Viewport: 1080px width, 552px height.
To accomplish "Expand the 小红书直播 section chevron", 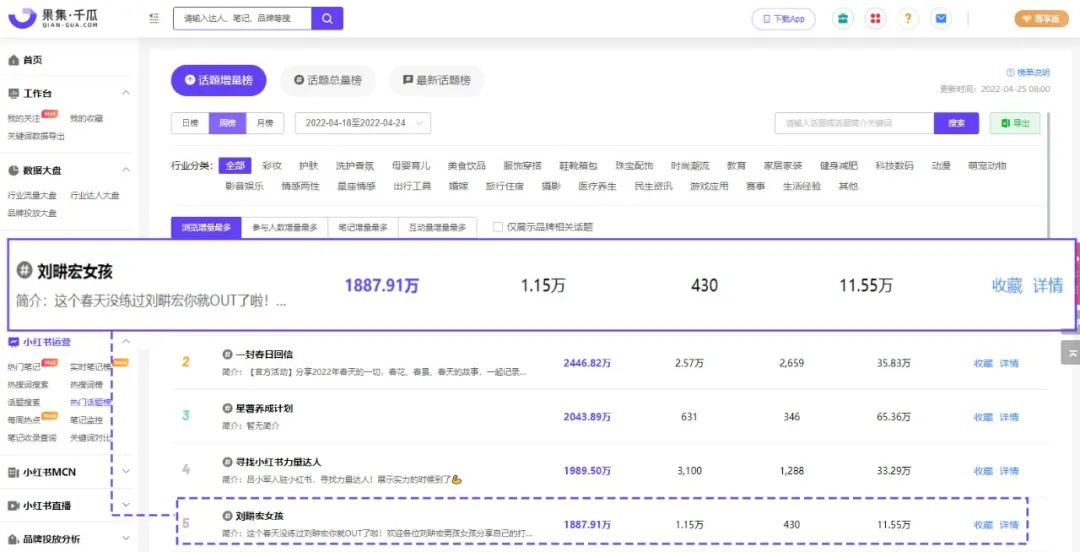I will click(126, 506).
